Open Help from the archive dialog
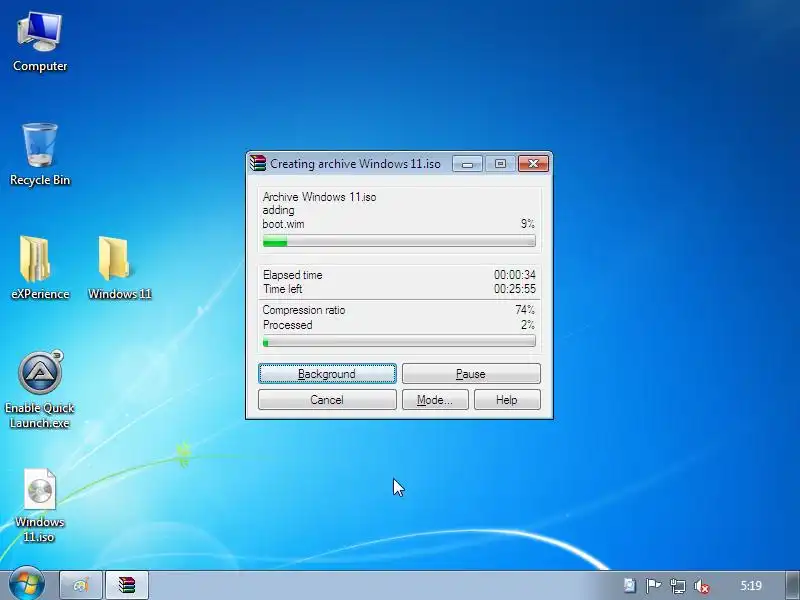Viewport: 800px width, 600px height. (507, 399)
